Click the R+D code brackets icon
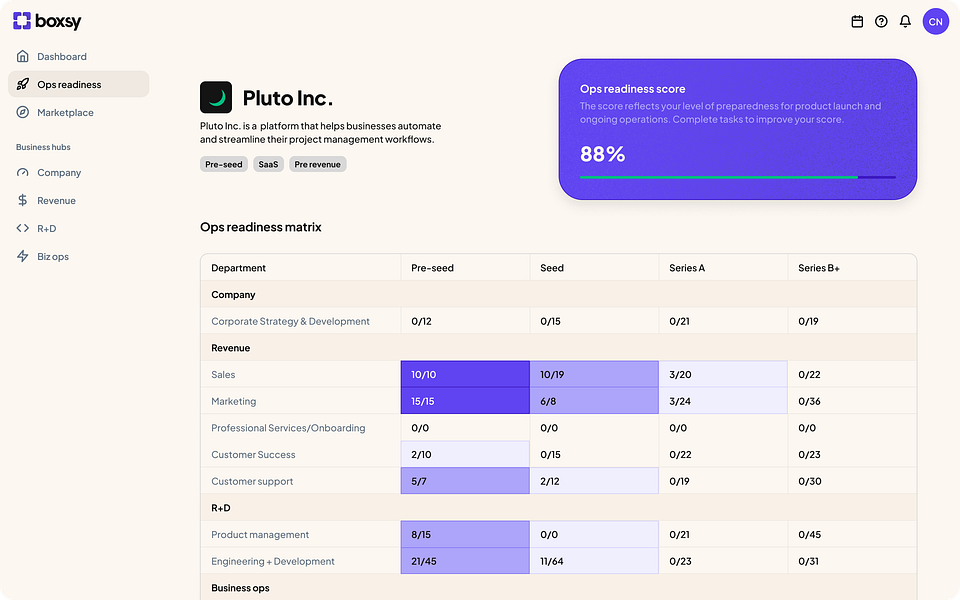Viewport: 960px width, 600px height. pyautogui.click(x=23, y=229)
